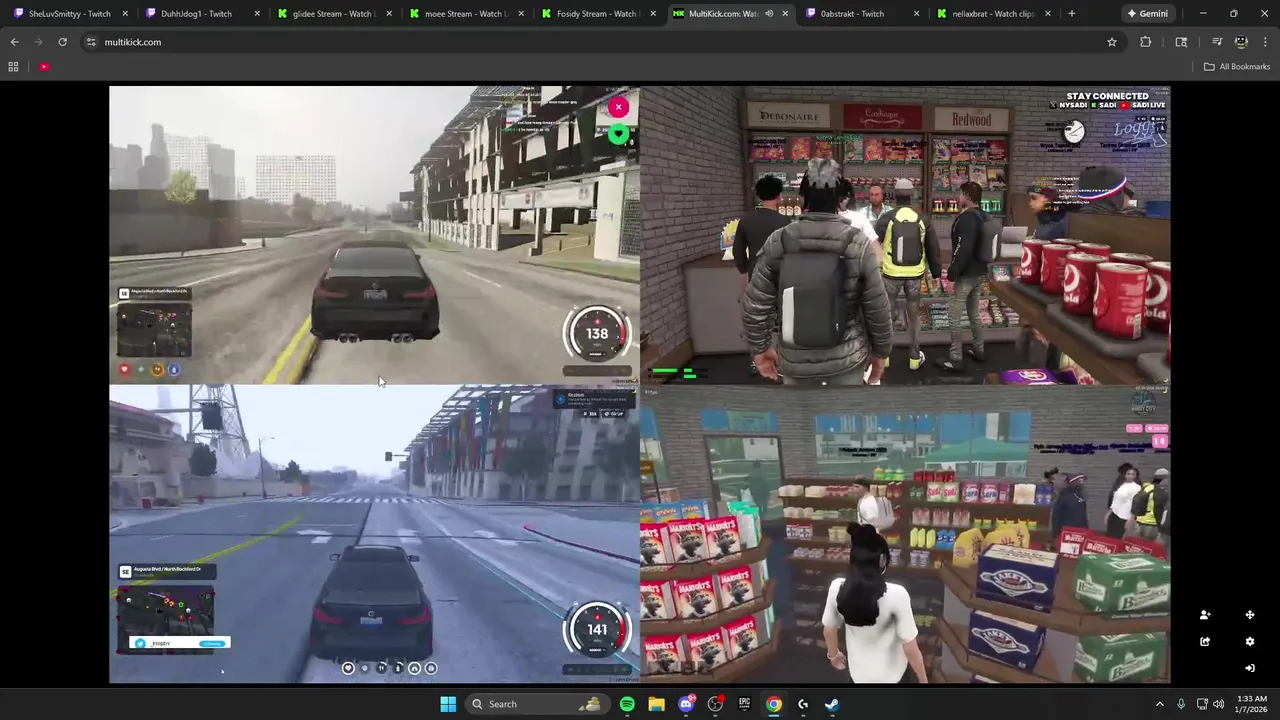Open Chrome three-dot menu
The image size is (1280, 720).
1265,42
